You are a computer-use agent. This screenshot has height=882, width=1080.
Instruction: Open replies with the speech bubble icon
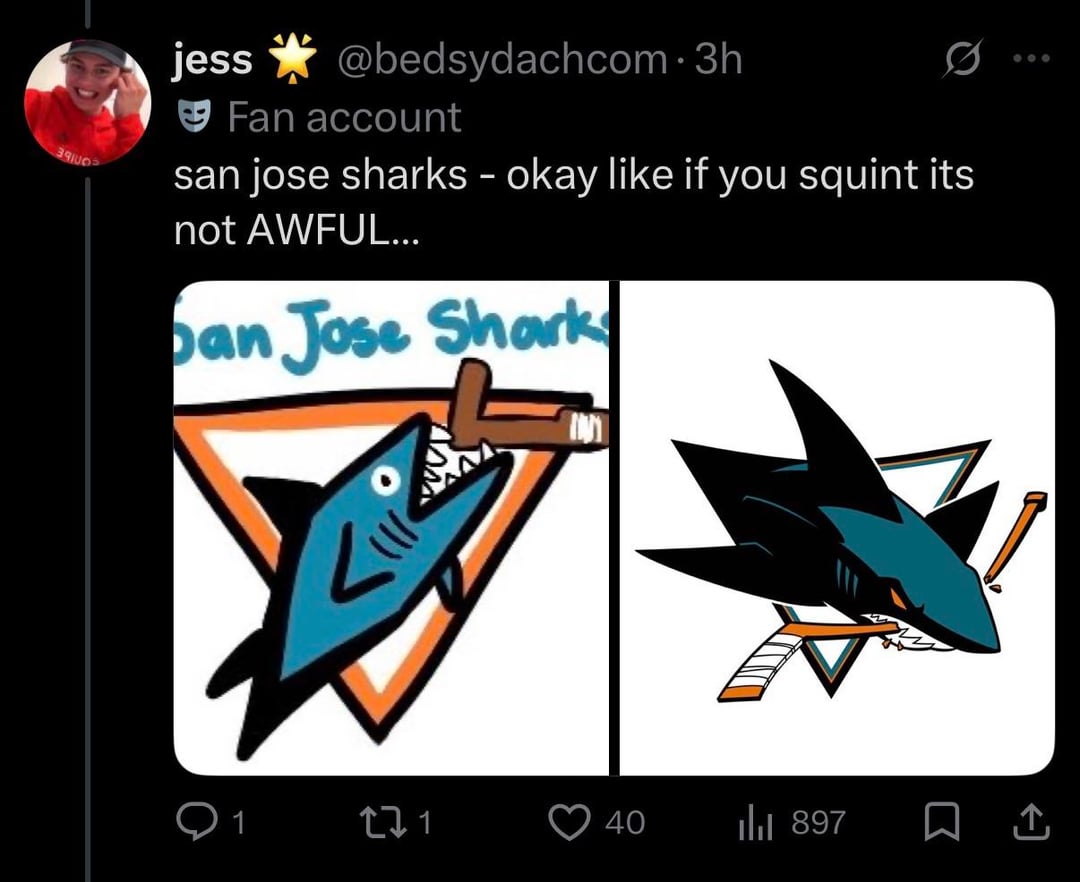click(191, 823)
